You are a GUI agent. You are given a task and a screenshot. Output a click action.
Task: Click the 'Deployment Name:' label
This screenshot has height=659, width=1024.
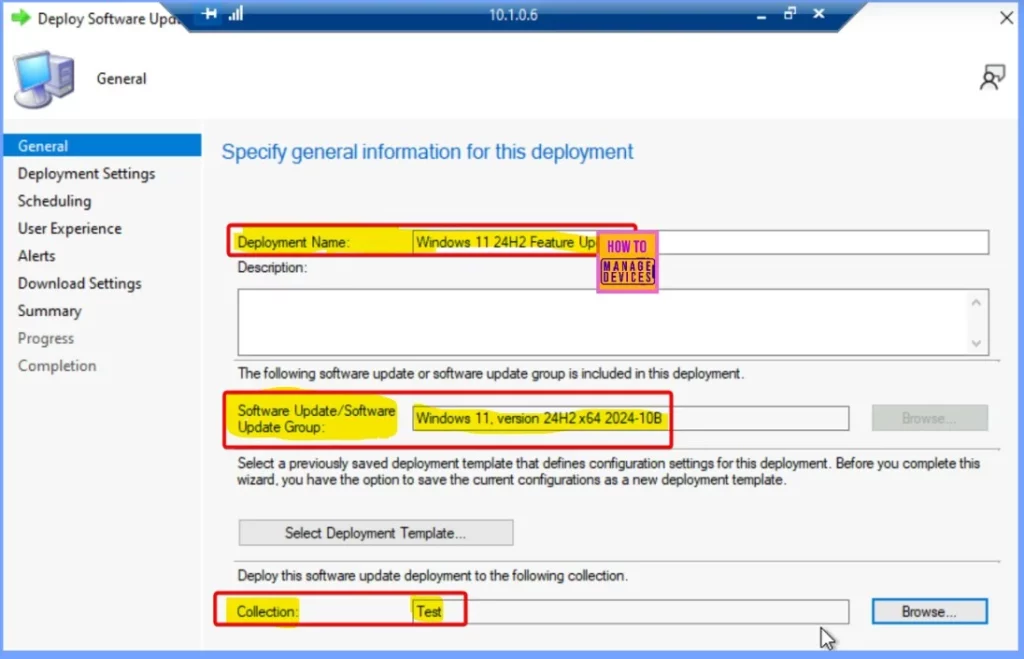pyautogui.click(x=293, y=242)
